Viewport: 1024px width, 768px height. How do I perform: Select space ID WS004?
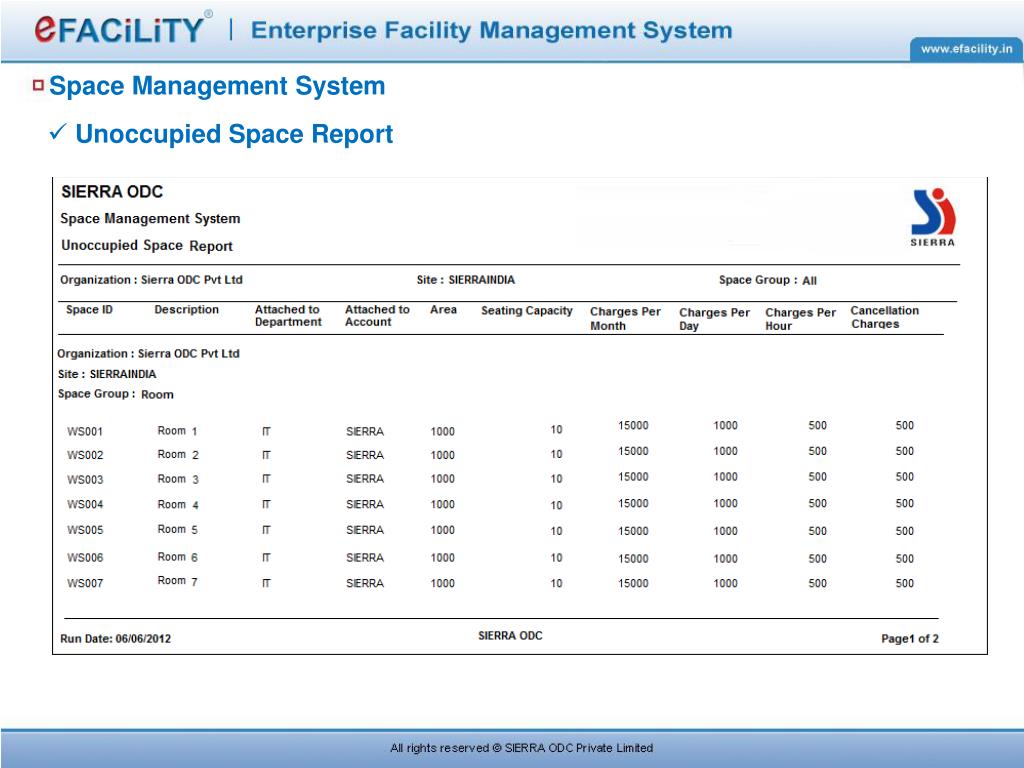tap(85, 504)
